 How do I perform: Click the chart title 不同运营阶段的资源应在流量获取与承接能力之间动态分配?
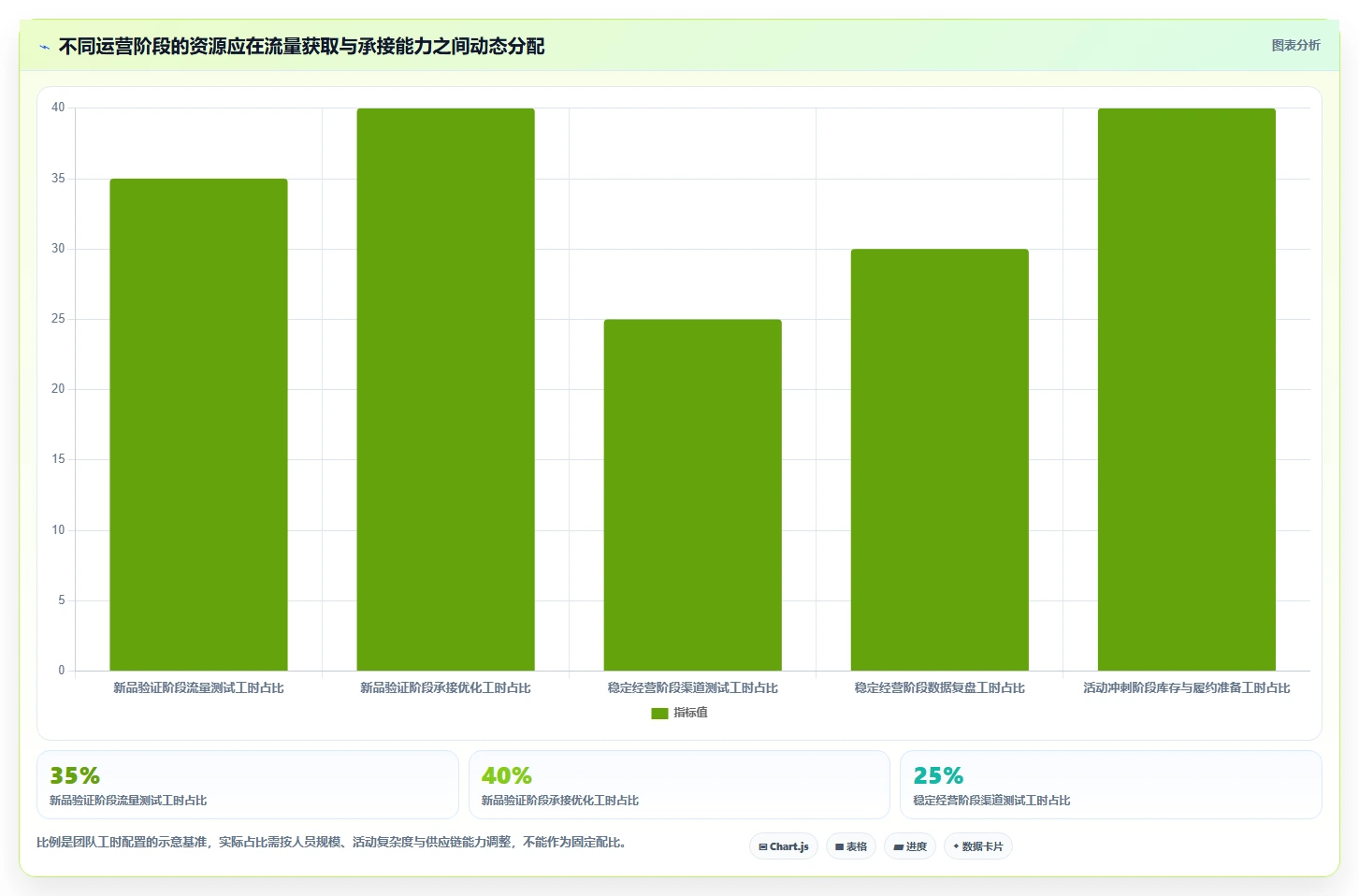click(301, 47)
